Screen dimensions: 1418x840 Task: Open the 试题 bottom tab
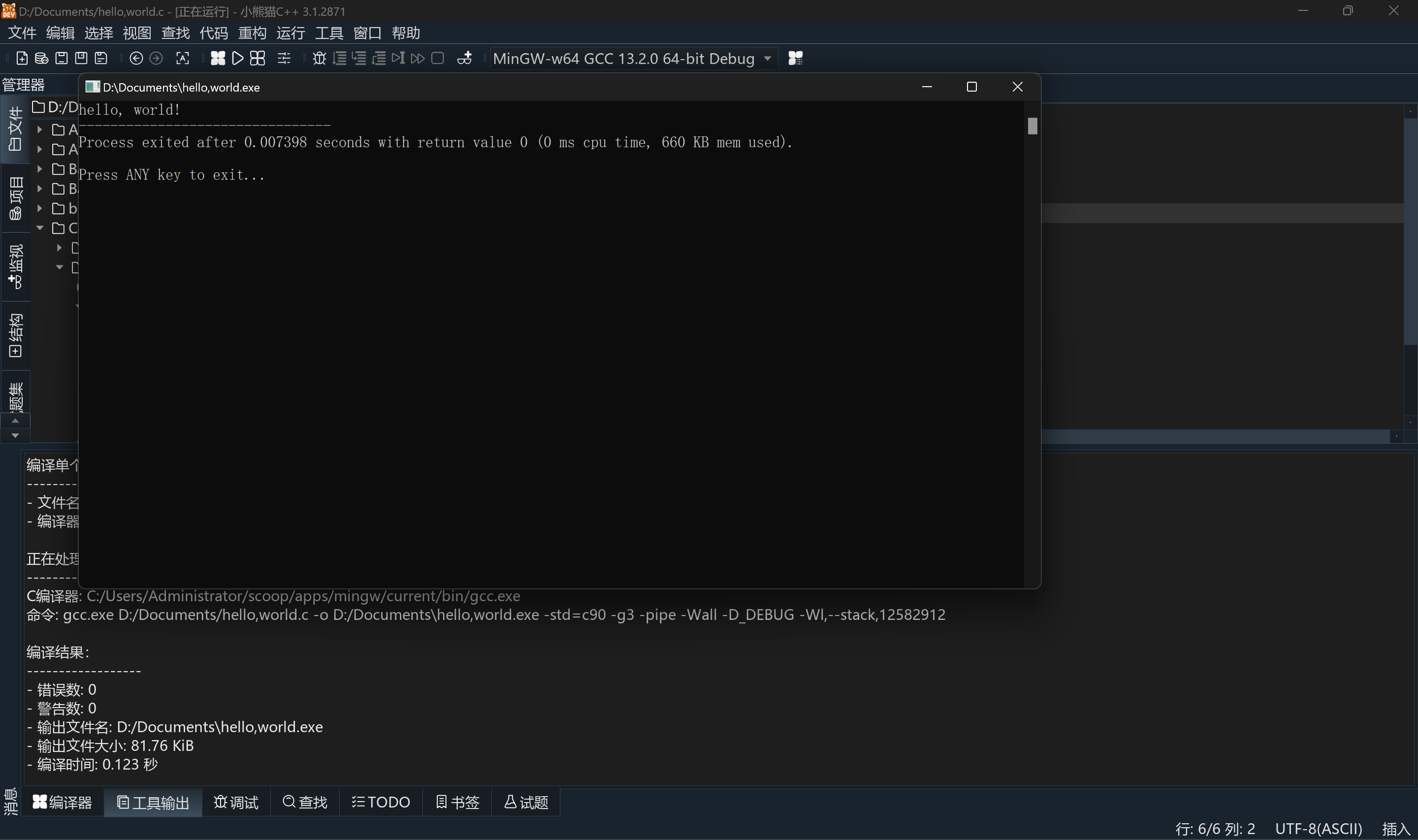[526, 802]
